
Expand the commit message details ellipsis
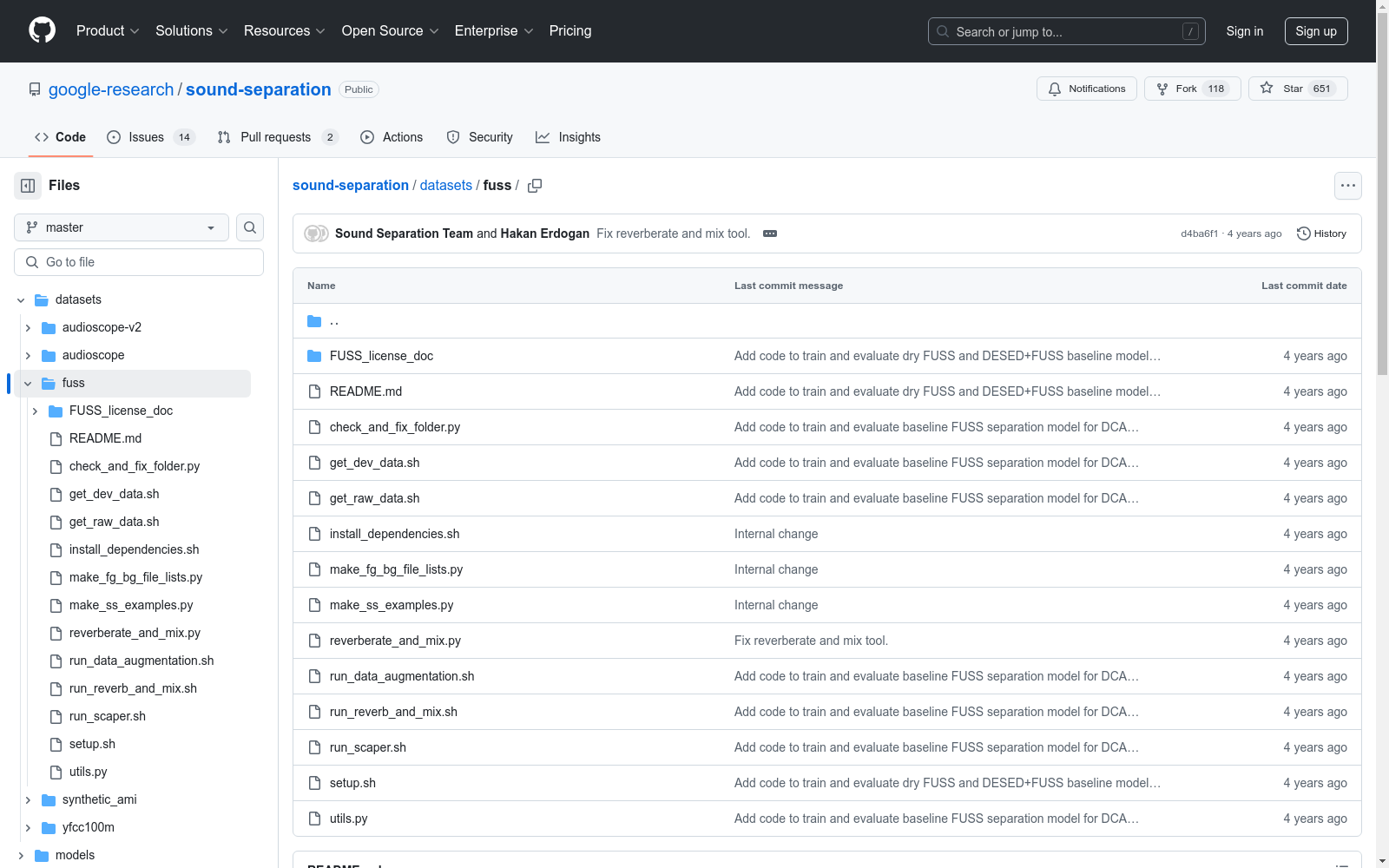click(x=770, y=233)
